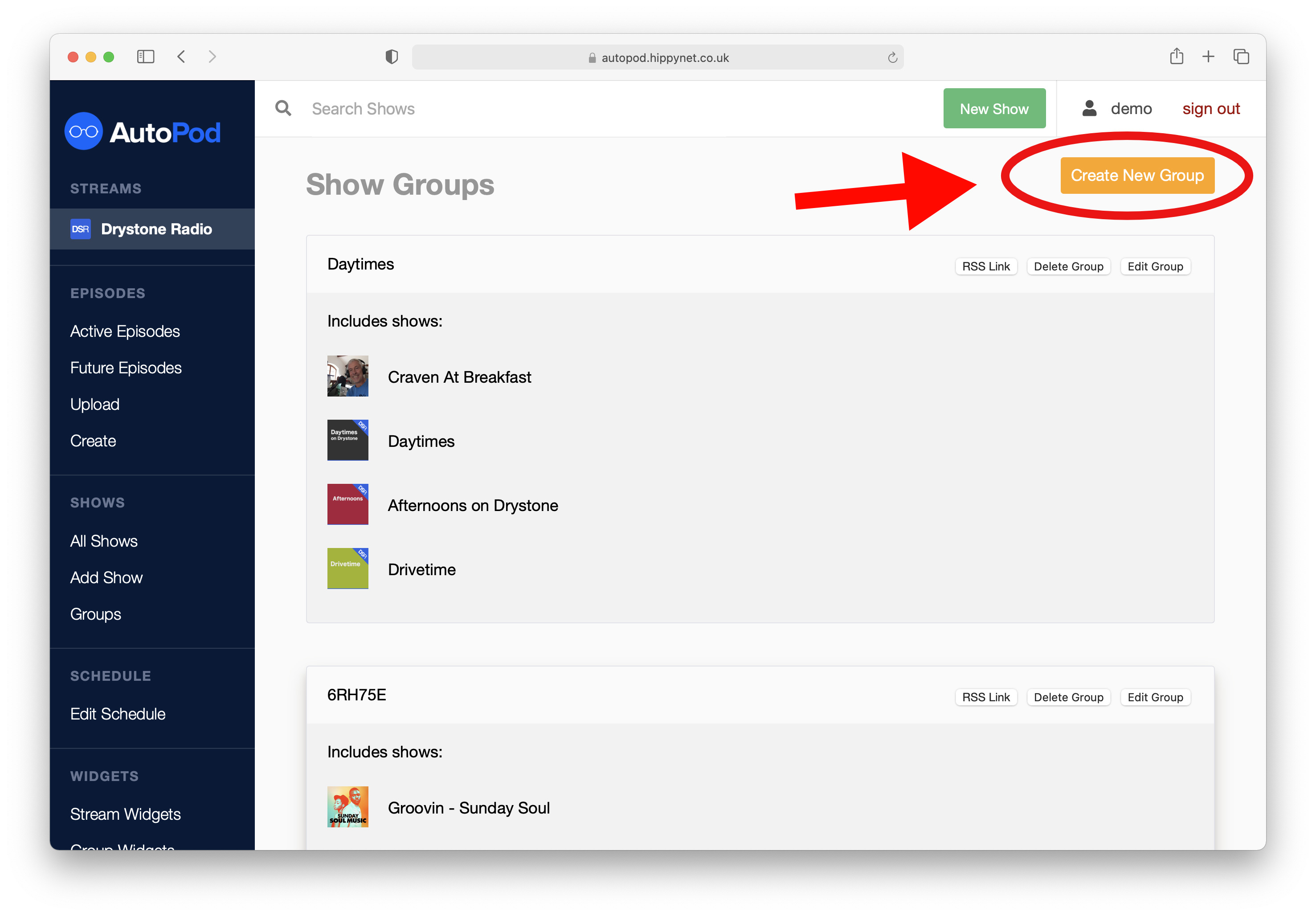The height and width of the screenshot is (916, 1316).
Task: Click the DSR badge for Drystone Radio
Action: coord(80,229)
